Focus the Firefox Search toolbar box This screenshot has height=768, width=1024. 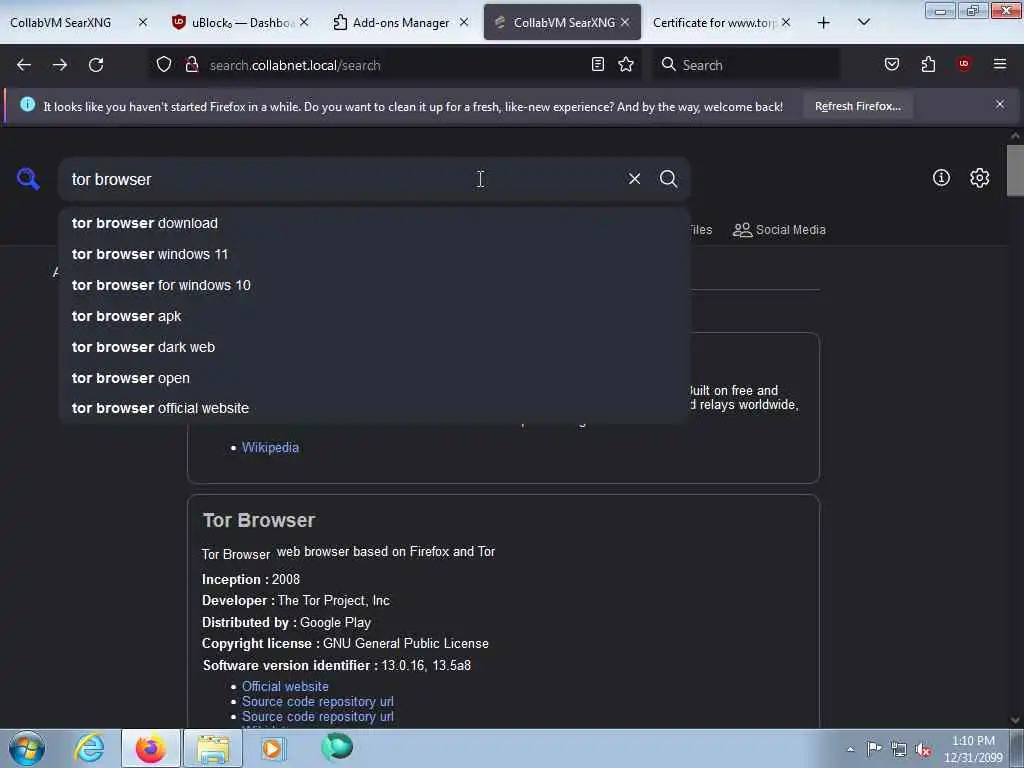click(x=746, y=65)
